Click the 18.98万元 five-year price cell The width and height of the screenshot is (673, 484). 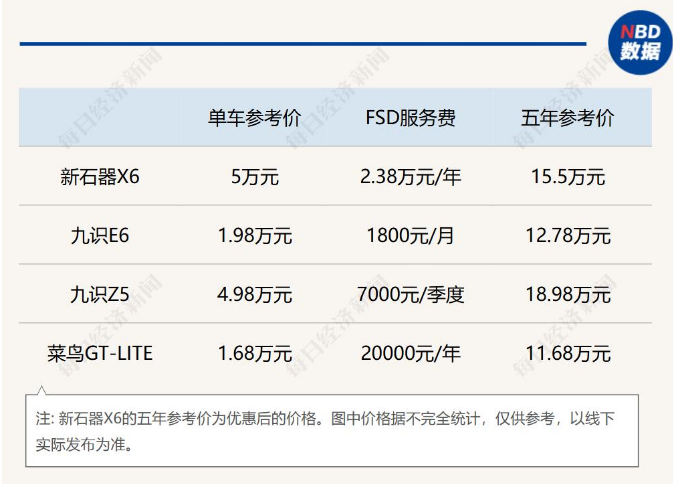point(568,294)
